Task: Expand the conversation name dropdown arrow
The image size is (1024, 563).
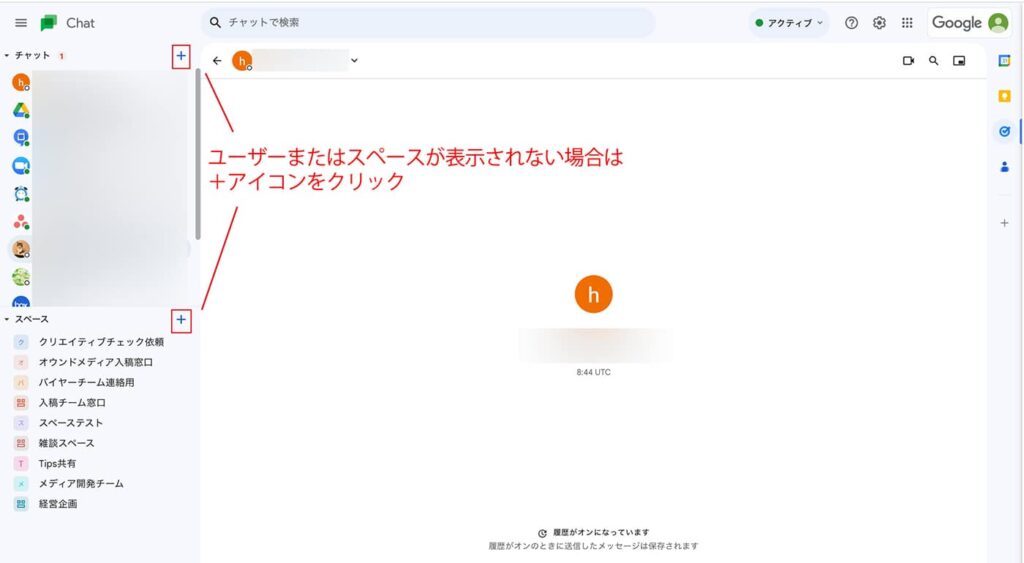Action: 354,61
